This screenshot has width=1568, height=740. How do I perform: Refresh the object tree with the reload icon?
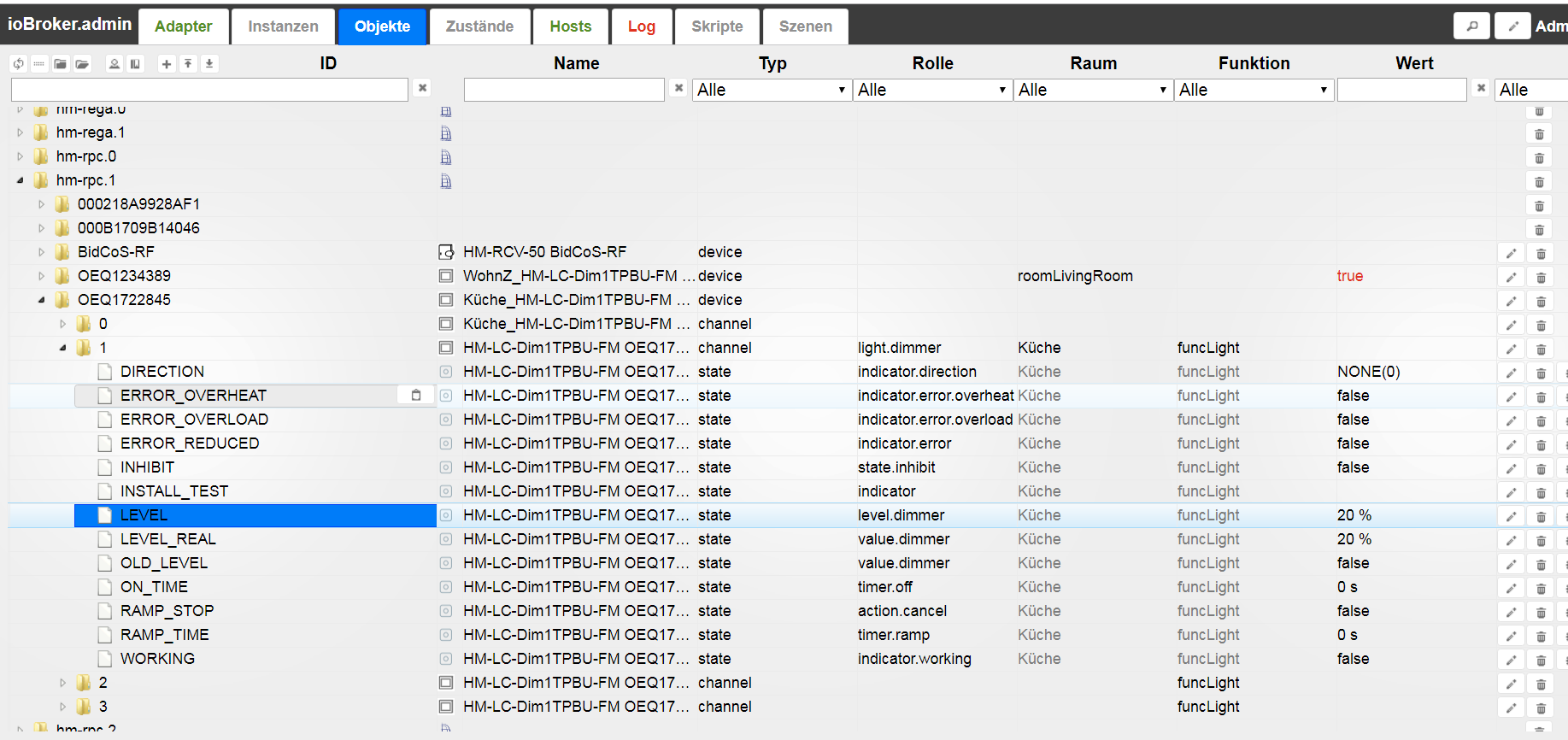click(x=19, y=64)
